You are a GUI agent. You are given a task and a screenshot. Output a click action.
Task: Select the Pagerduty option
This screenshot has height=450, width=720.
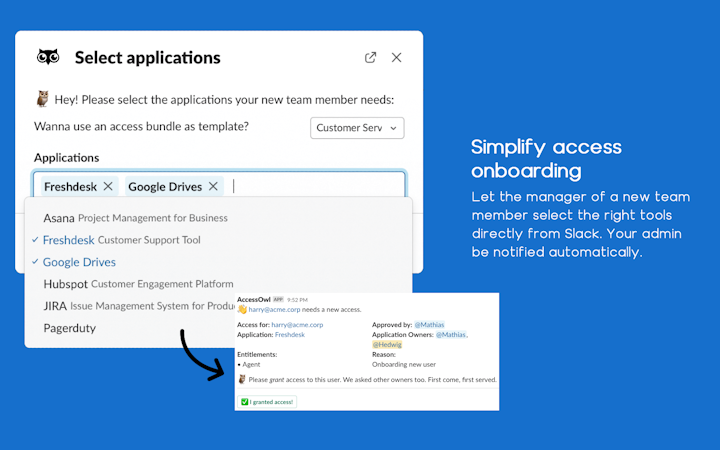pyautogui.click(x=131, y=328)
